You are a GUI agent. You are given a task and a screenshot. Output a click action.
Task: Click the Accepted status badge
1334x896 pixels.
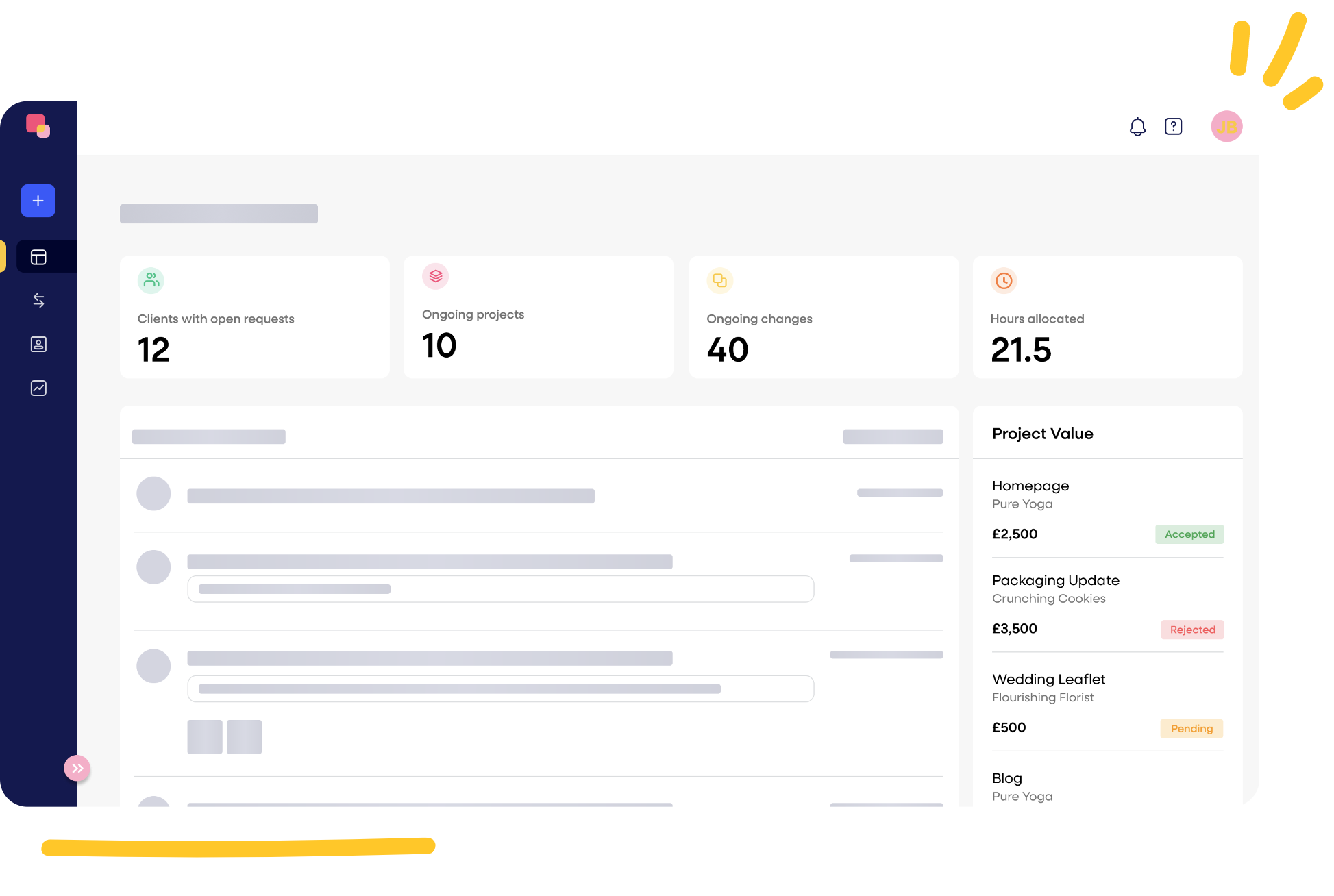(1189, 534)
